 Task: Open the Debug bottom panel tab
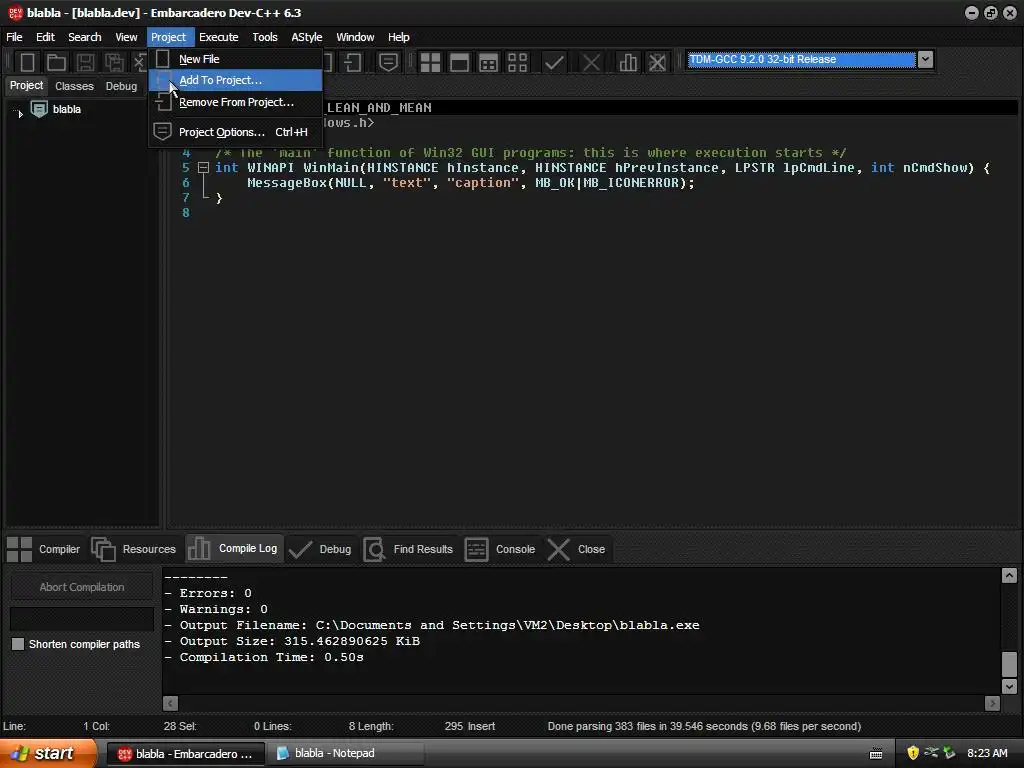[x=320, y=549]
